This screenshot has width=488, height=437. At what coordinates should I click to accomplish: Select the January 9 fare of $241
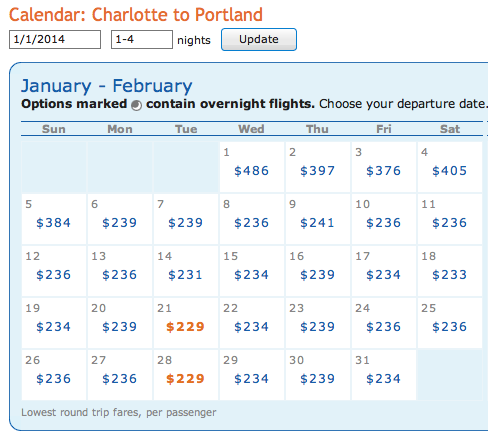click(317, 223)
